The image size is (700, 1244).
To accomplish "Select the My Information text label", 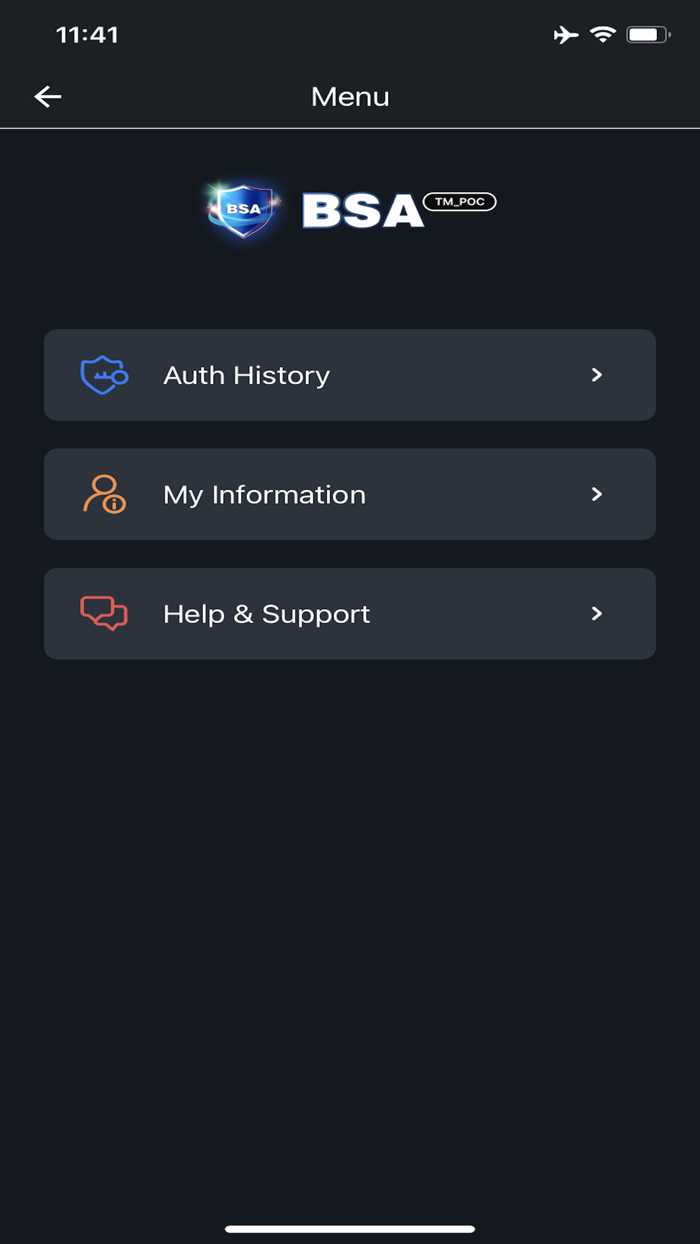I will (264, 494).
